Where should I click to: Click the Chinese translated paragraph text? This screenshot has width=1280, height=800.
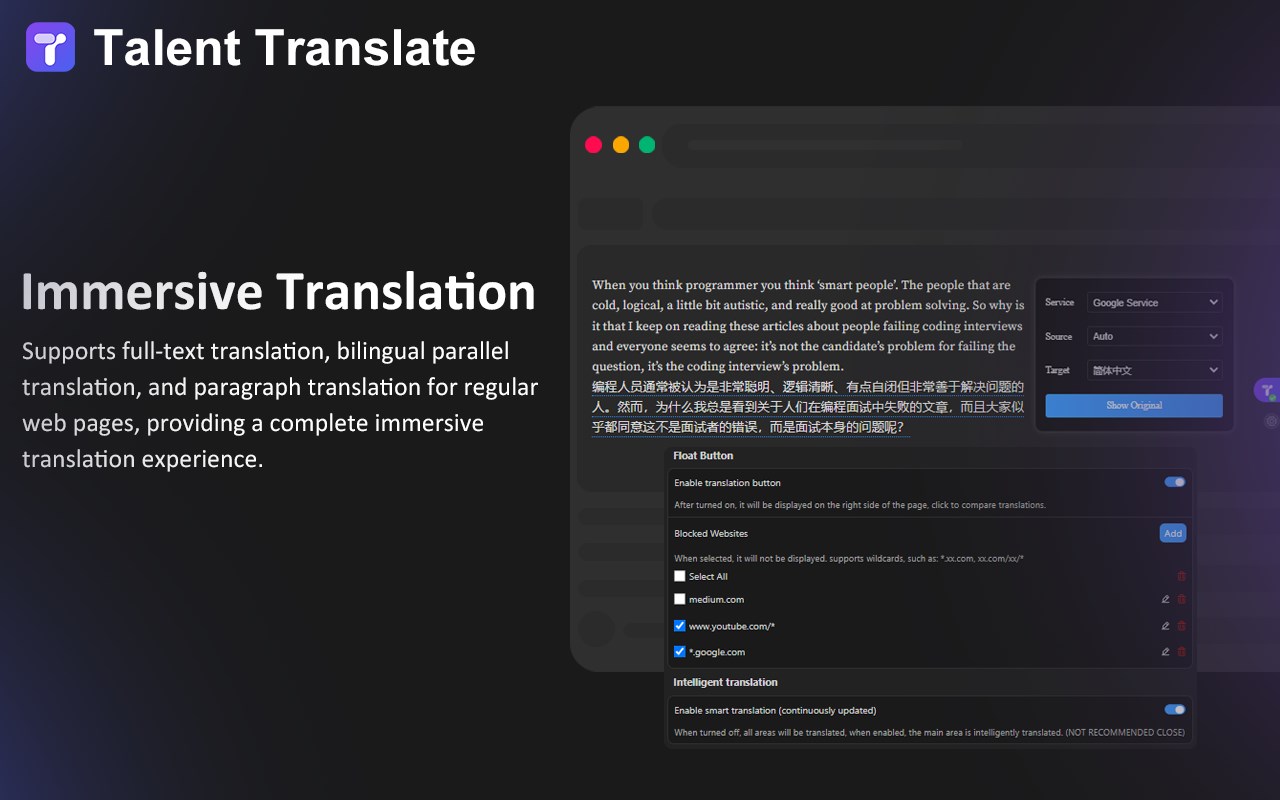click(x=808, y=407)
